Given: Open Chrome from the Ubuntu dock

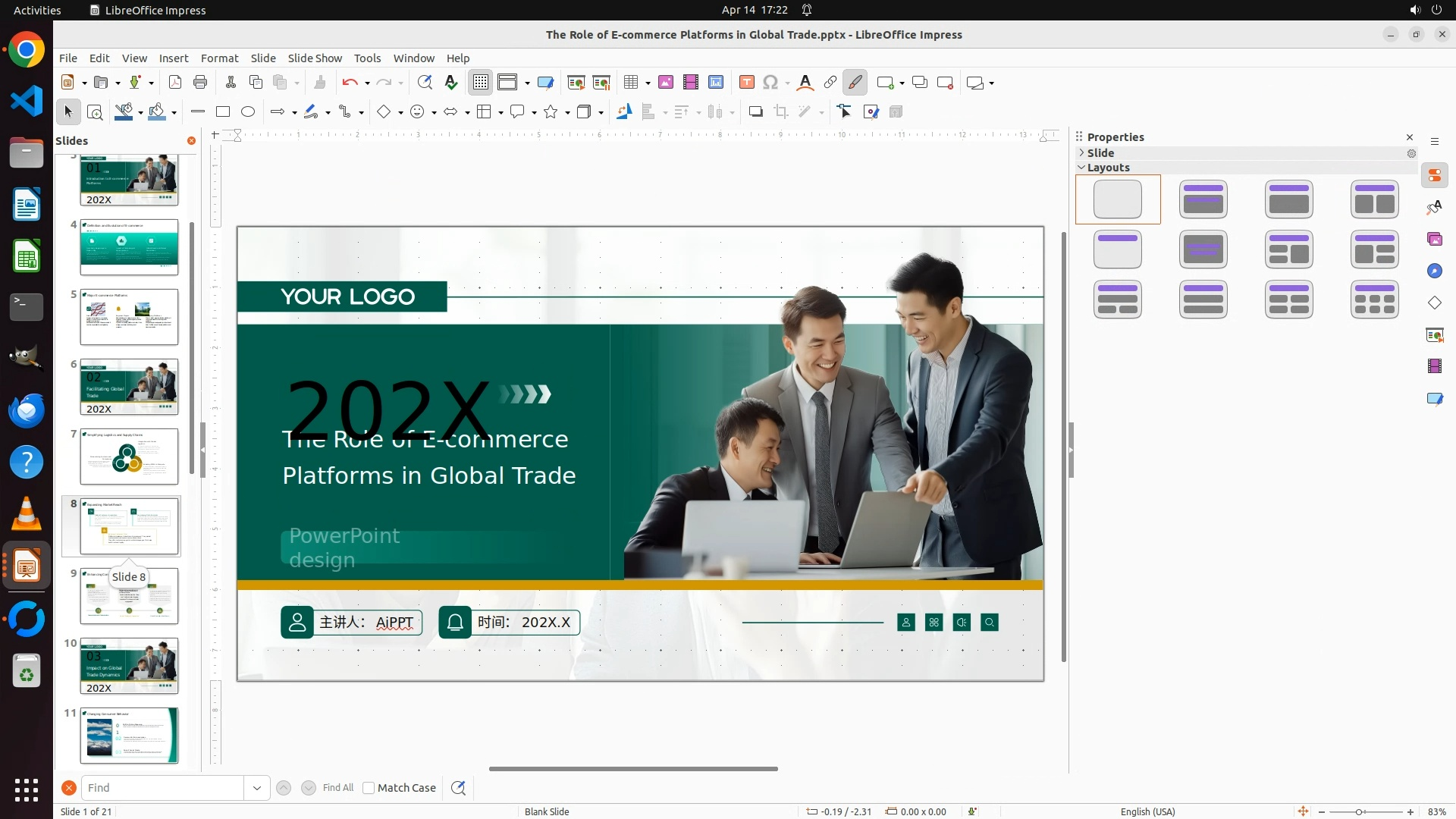Looking at the screenshot, I should [x=27, y=51].
